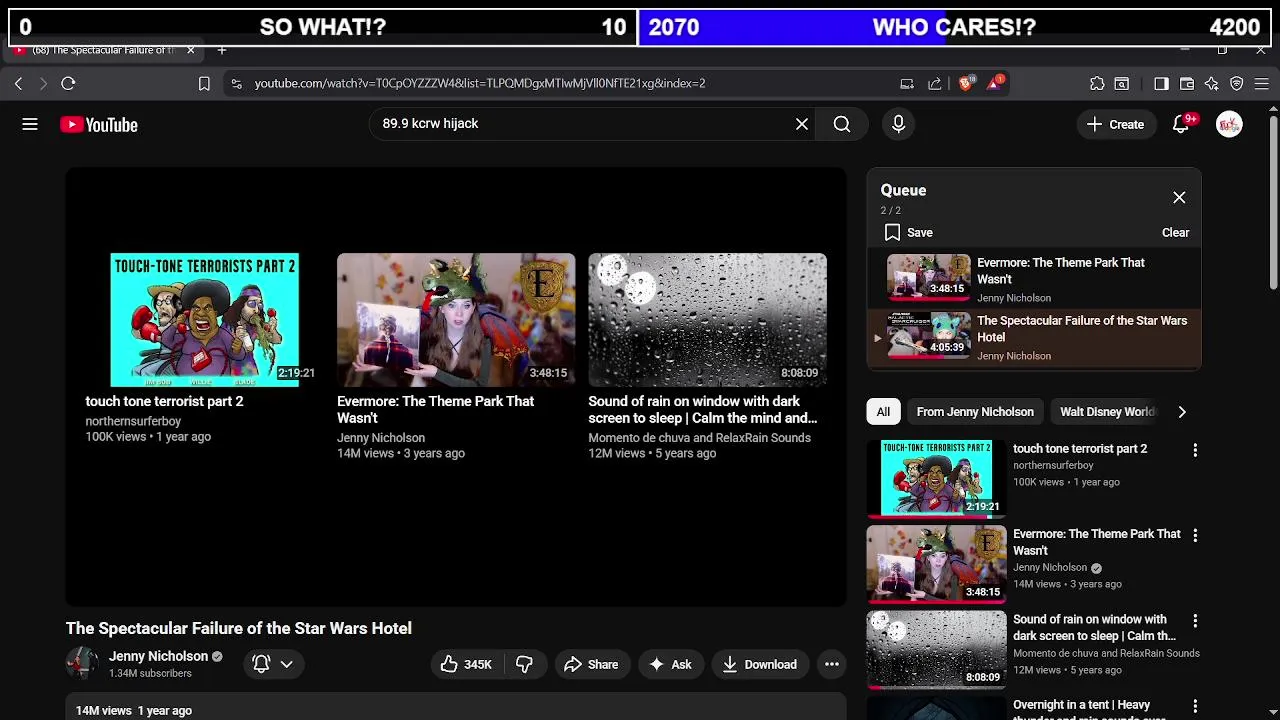Open YouTube notifications bell
Screen dimensions: 1280x720
point(1181,124)
